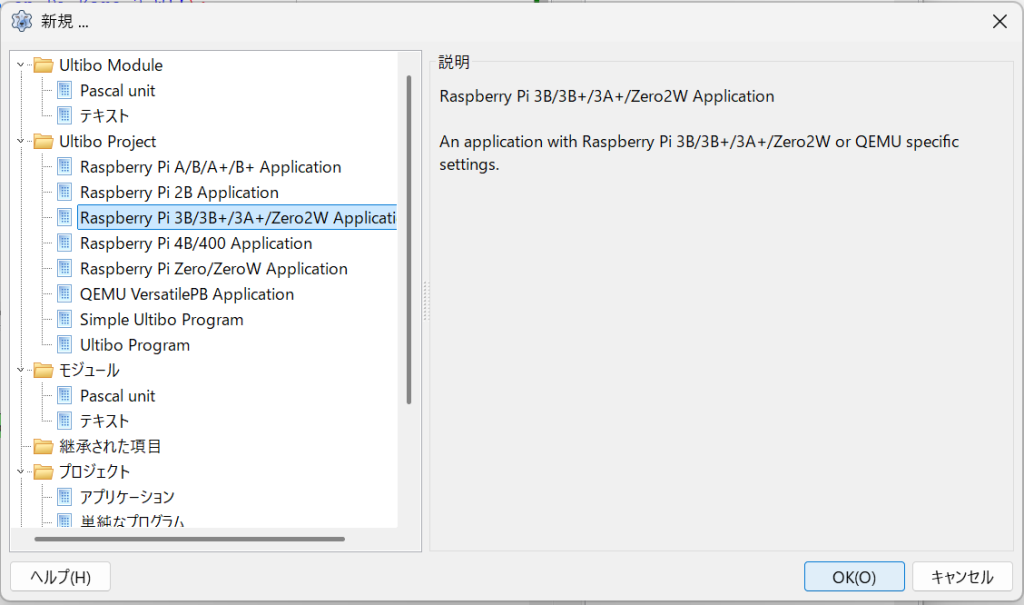Select Raspberry Pi 3B/3B+/3A+/Zero2W Application
Viewport: 1024px width, 605px height.
click(238, 218)
